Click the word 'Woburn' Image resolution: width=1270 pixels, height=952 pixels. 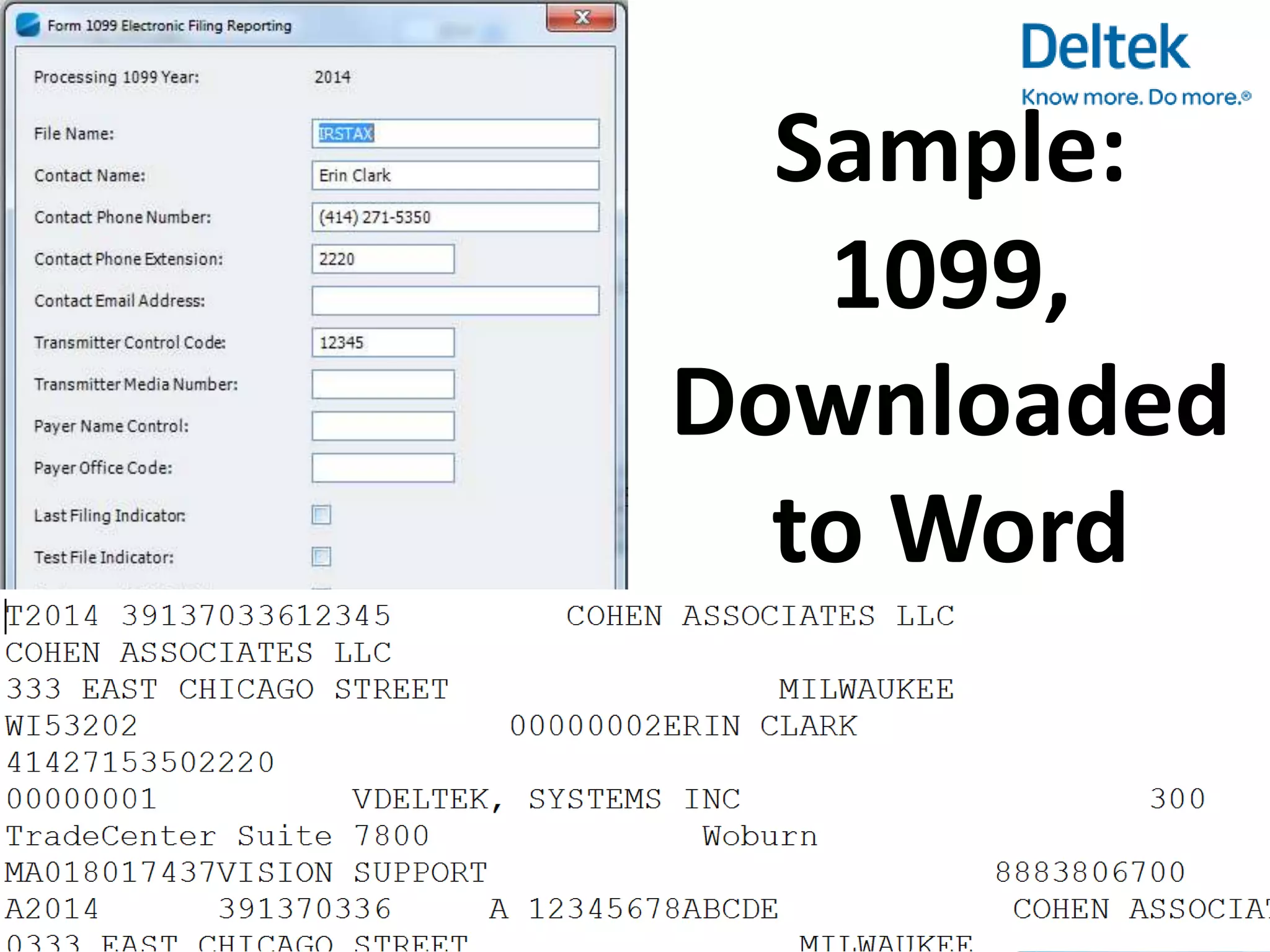pyautogui.click(x=760, y=835)
